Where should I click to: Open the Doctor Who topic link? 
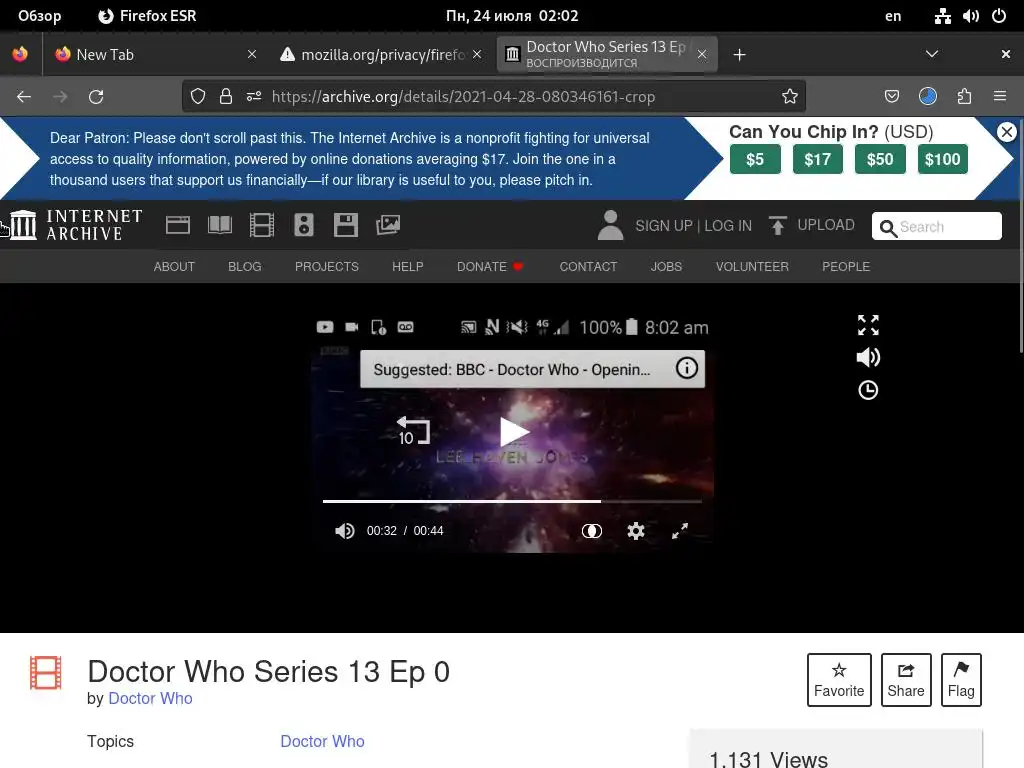322,741
